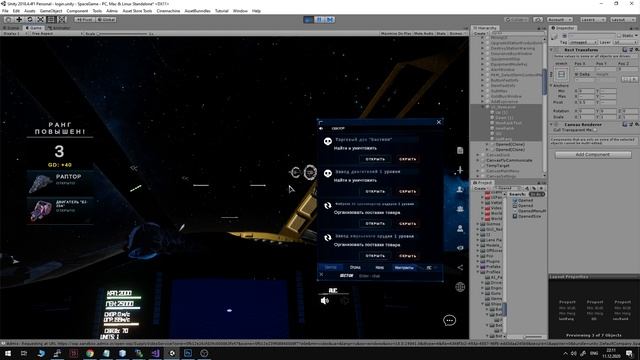Open the Layer dropdown in Inspector
The width and height of the screenshot is (640, 360).
coord(624,42)
